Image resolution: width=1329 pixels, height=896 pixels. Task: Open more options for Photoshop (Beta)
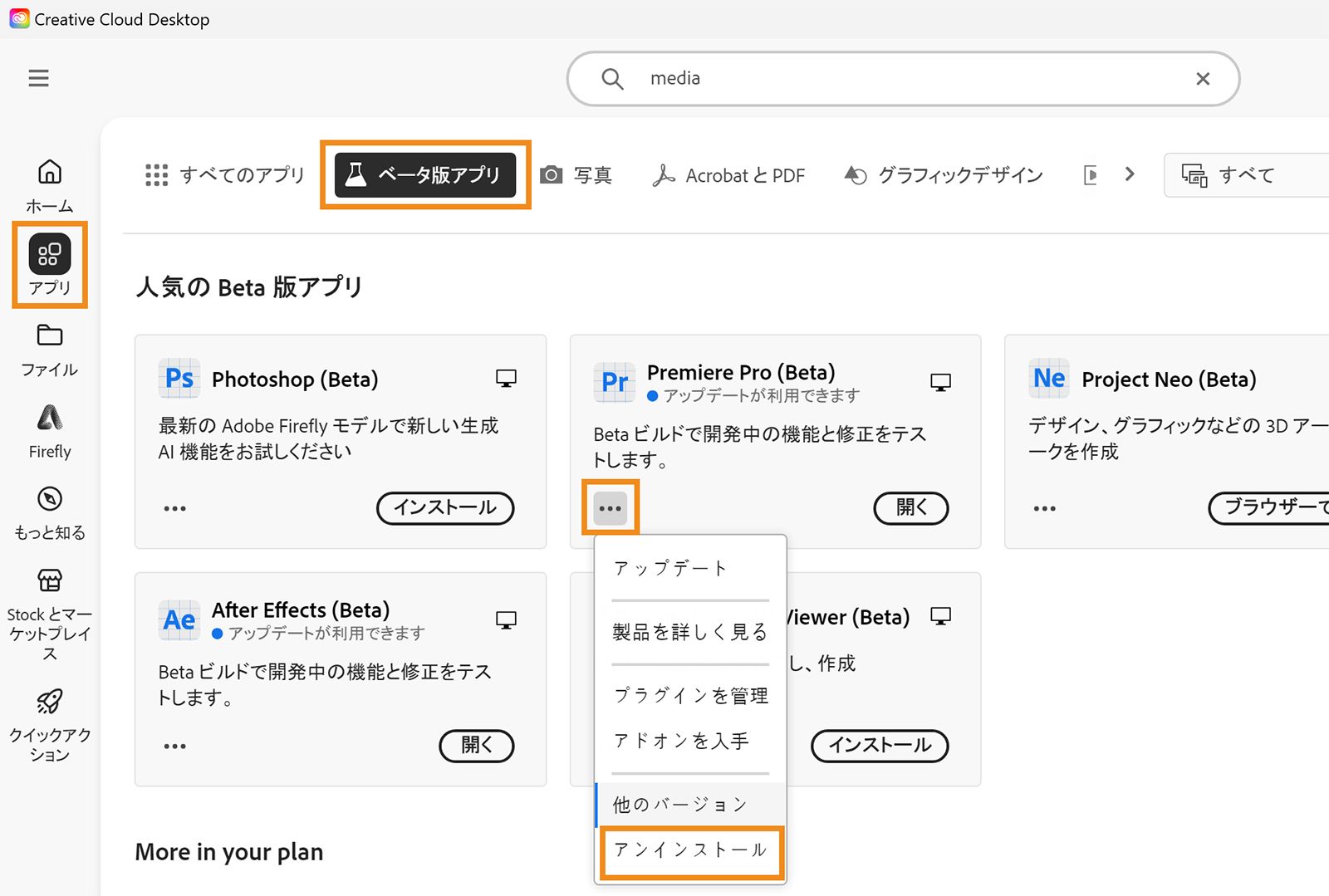(x=174, y=508)
